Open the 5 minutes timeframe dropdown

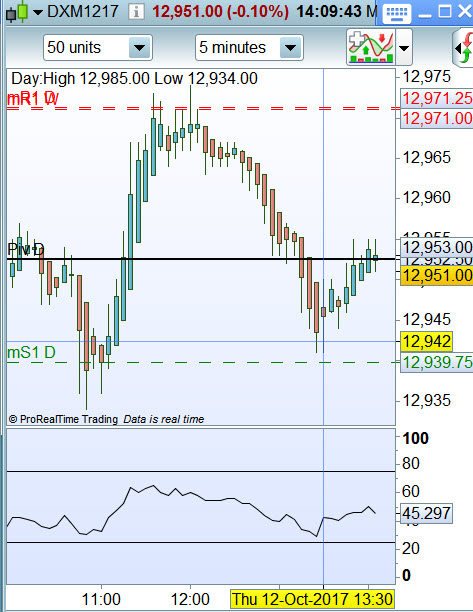point(290,48)
